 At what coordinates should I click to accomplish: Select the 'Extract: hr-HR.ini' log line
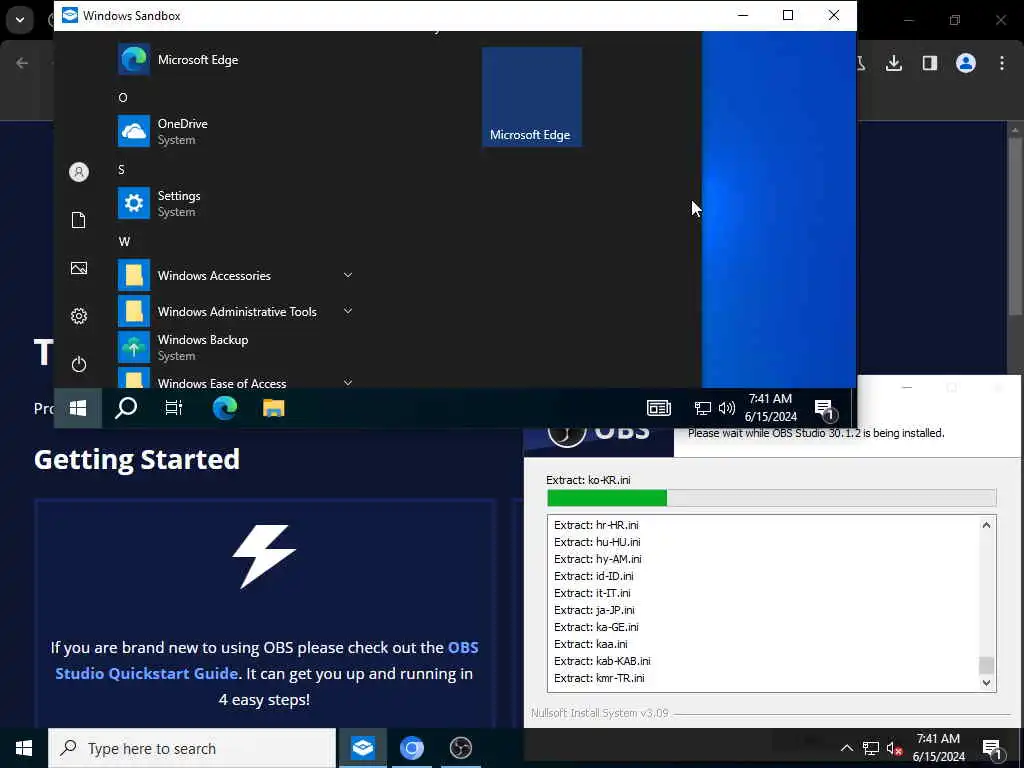596,525
